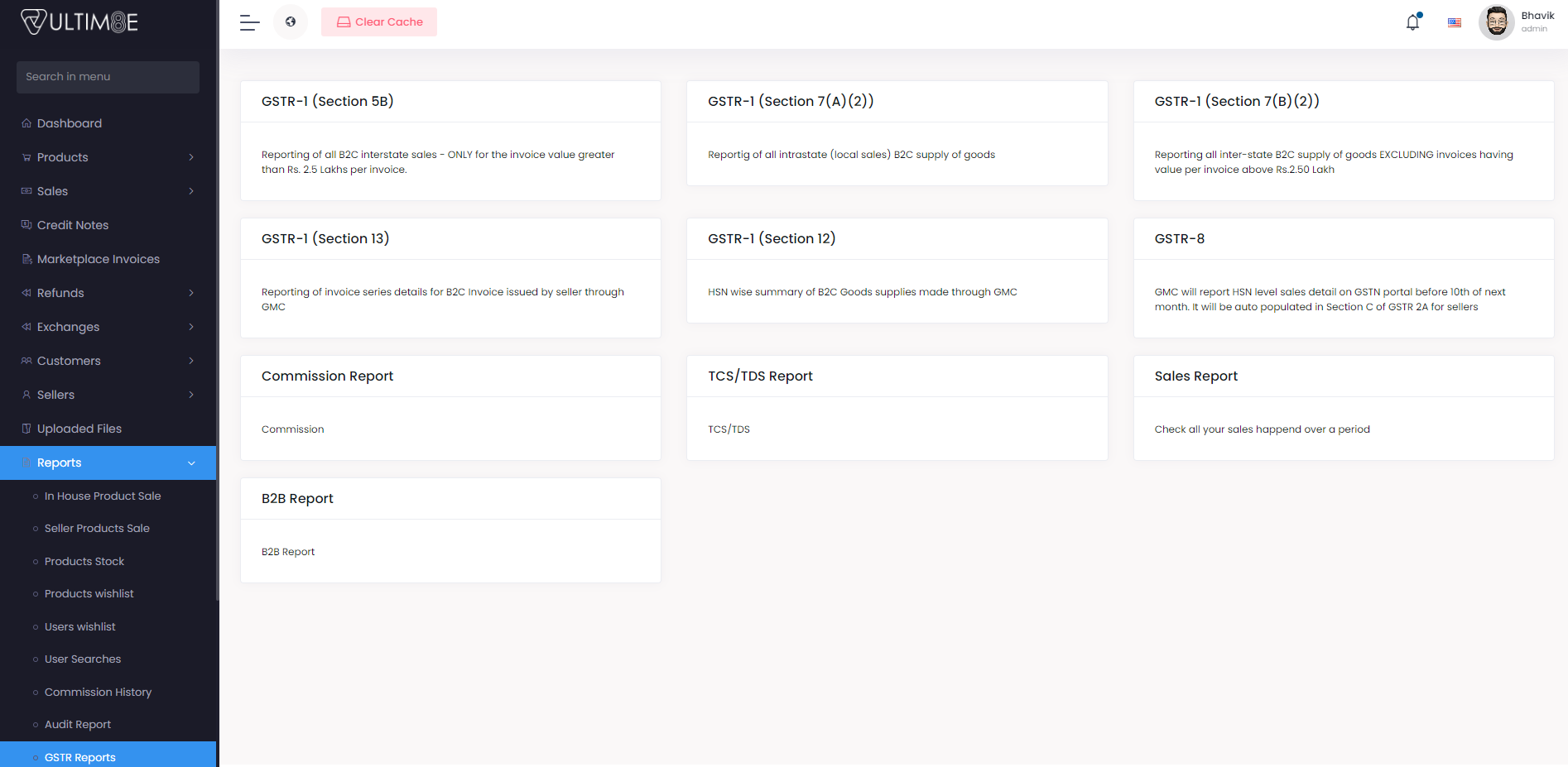The height and width of the screenshot is (767, 1568).
Task: Open the language flag selector
Action: [1454, 22]
